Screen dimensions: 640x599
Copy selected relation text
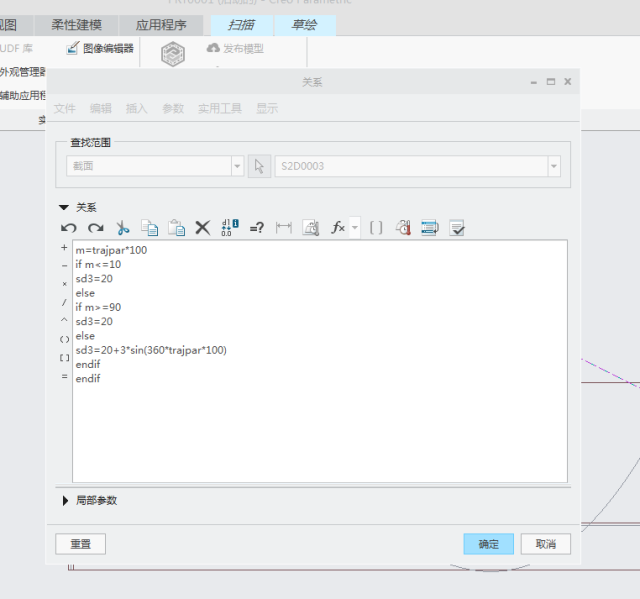[149, 228]
